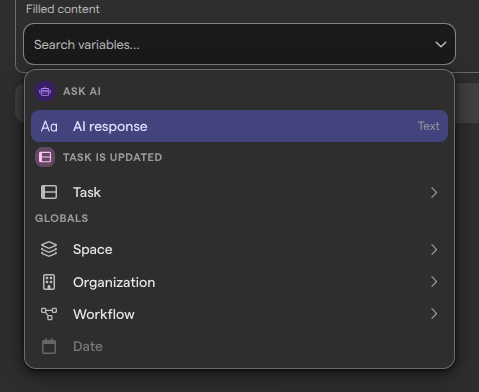
Task: Click the Ask AI robot icon
Action: click(x=45, y=91)
